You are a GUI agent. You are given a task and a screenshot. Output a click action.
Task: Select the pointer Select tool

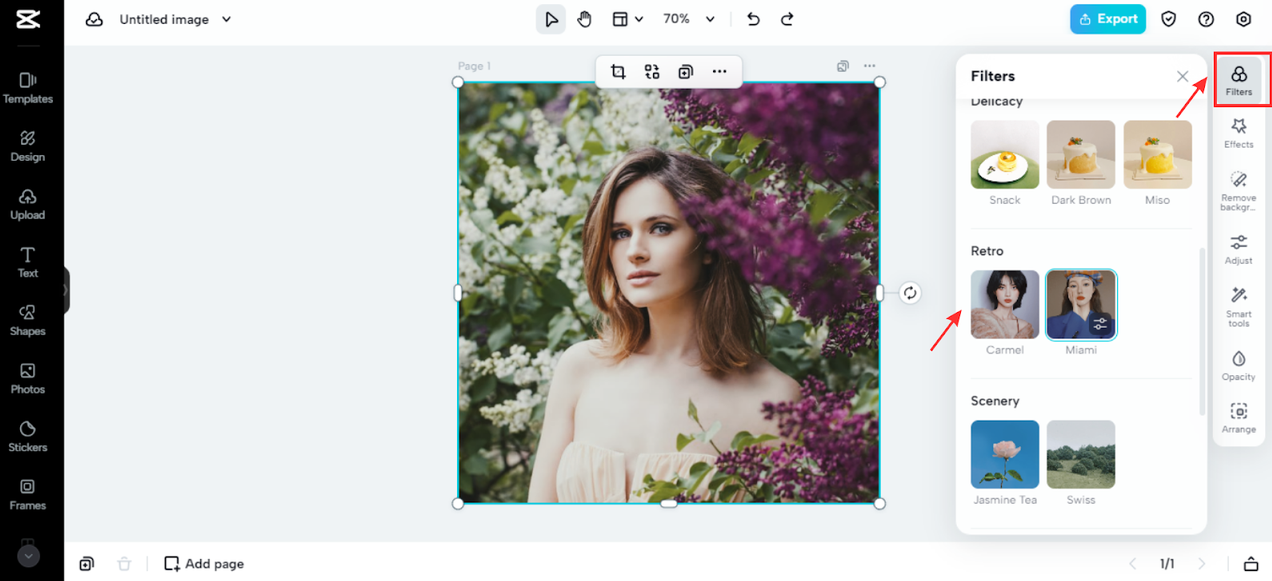[551, 19]
